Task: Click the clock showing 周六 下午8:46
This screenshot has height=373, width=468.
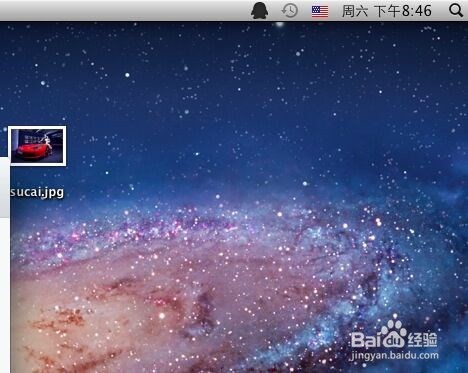Action: [387, 11]
